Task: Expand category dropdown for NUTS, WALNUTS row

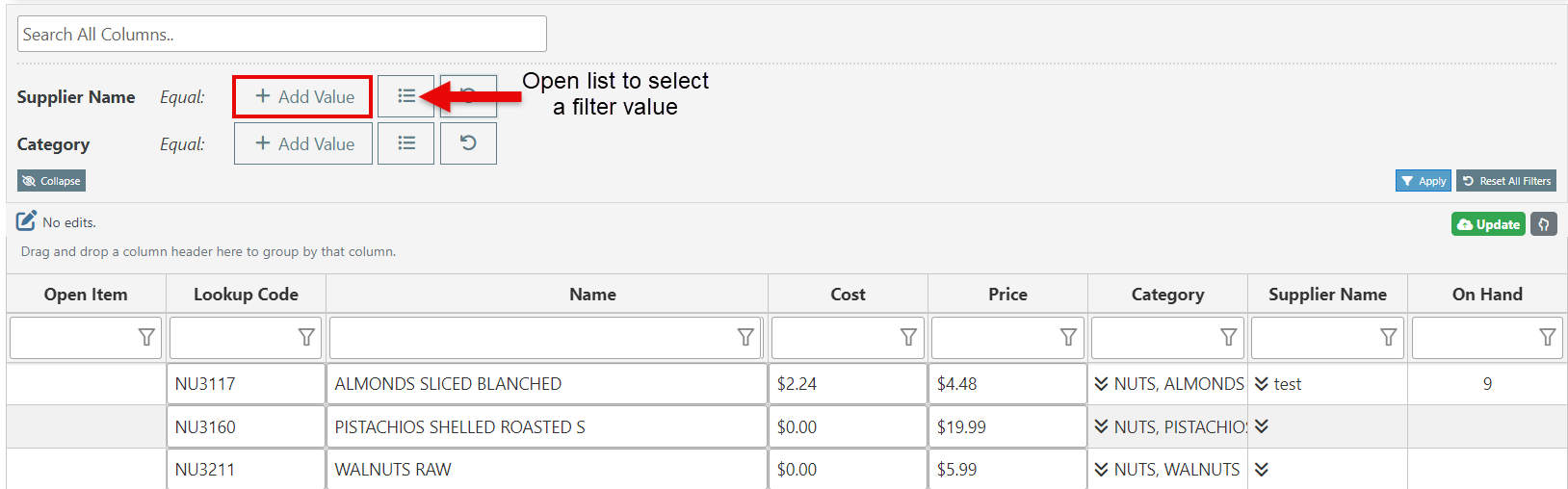Action: point(1101,470)
